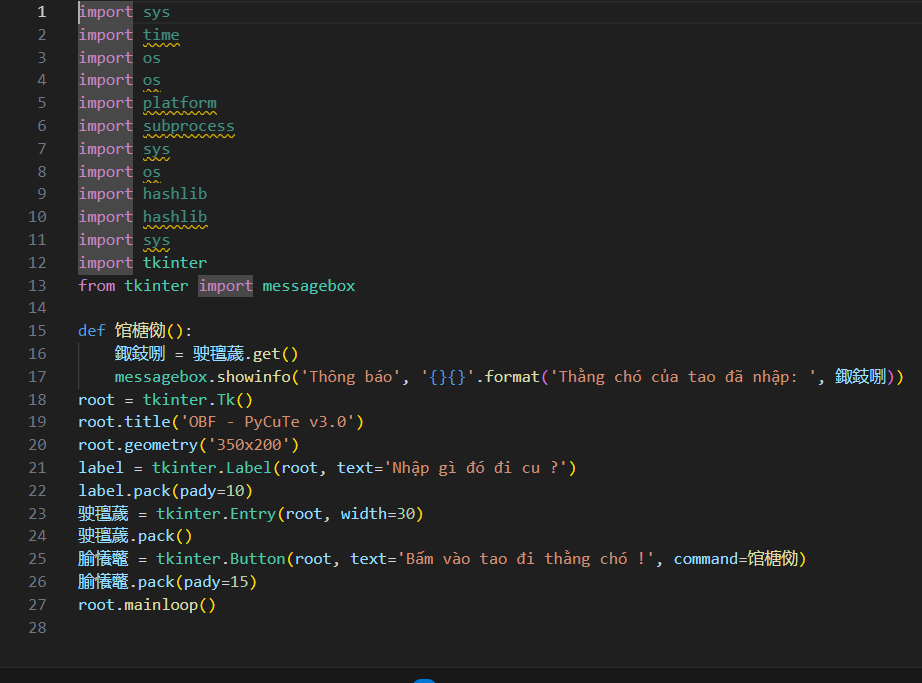
Task: Click underlined 'hashlib' on line 10
Action: [x=175, y=217]
